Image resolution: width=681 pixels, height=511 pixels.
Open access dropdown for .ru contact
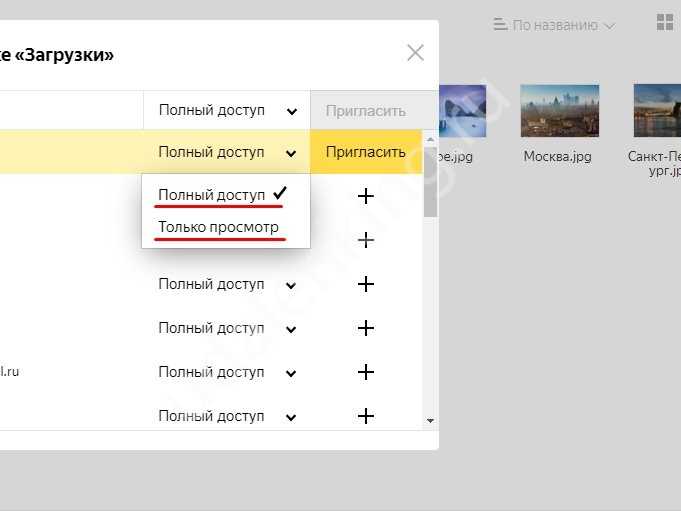pos(227,372)
